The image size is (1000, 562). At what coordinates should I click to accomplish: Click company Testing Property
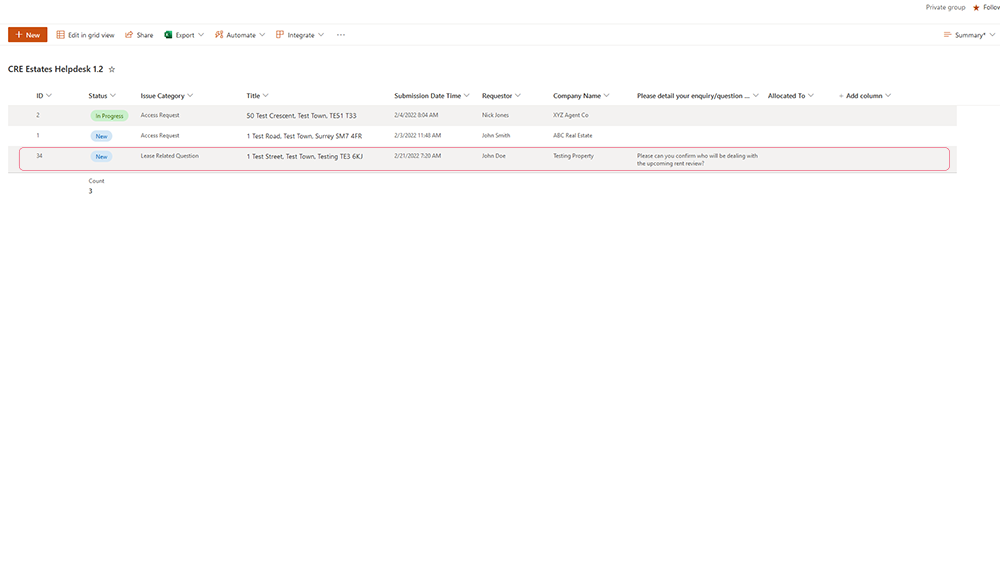click(x=573, y=156)
